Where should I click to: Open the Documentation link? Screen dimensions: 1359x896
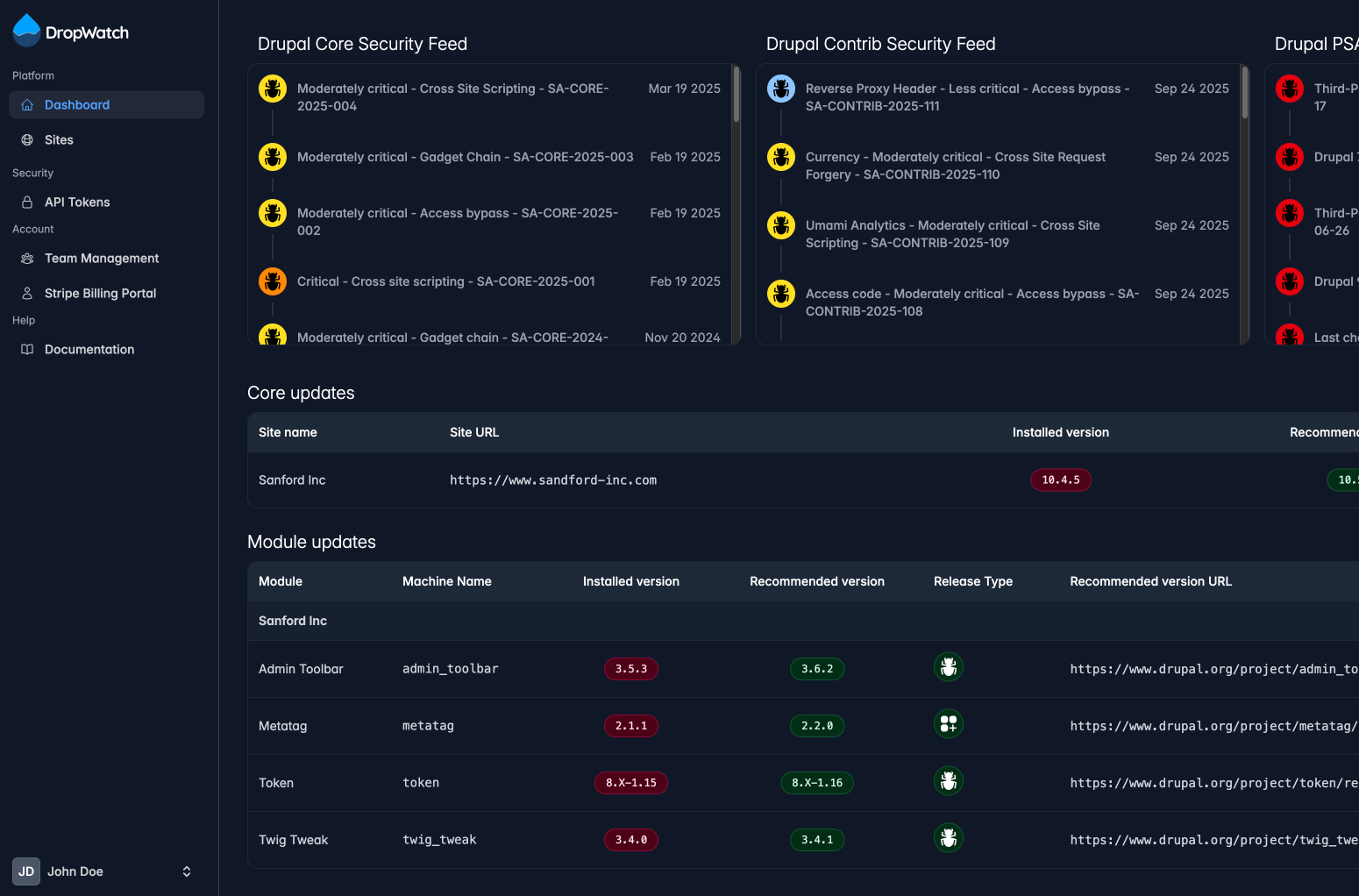tap(89, 350)
